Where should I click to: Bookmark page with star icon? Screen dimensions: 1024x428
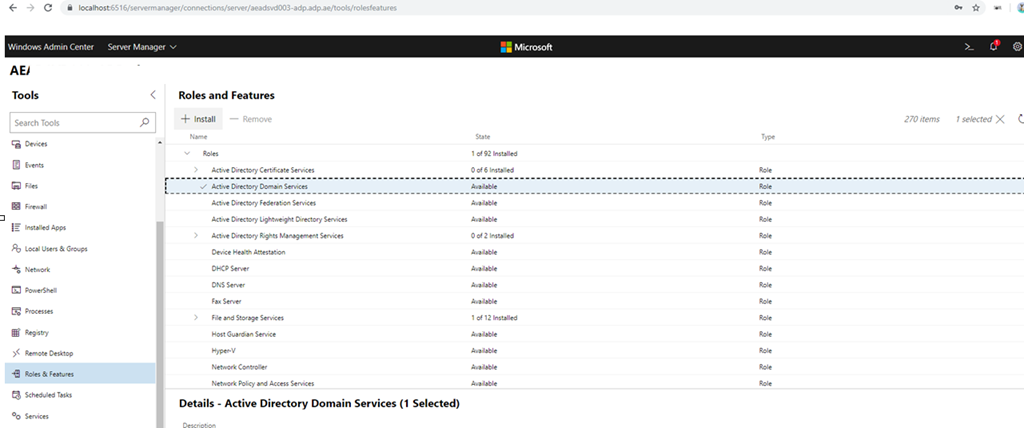pos(976,8)
